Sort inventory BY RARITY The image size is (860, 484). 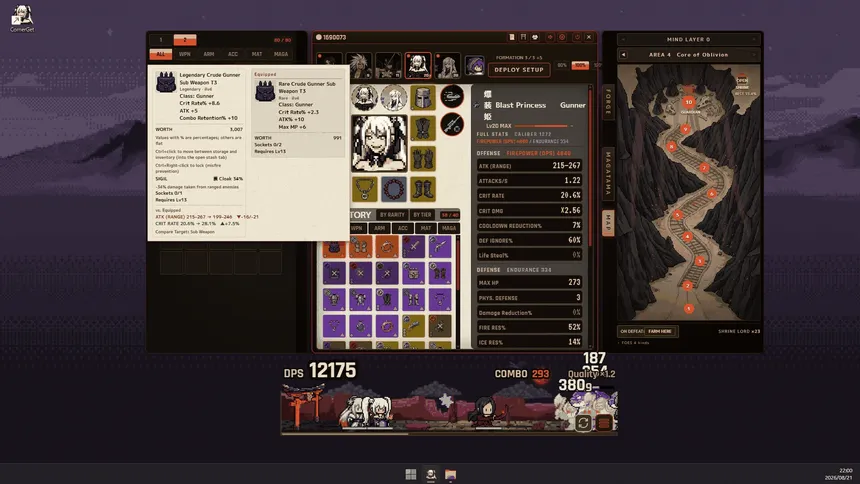[x=392, y=215]
